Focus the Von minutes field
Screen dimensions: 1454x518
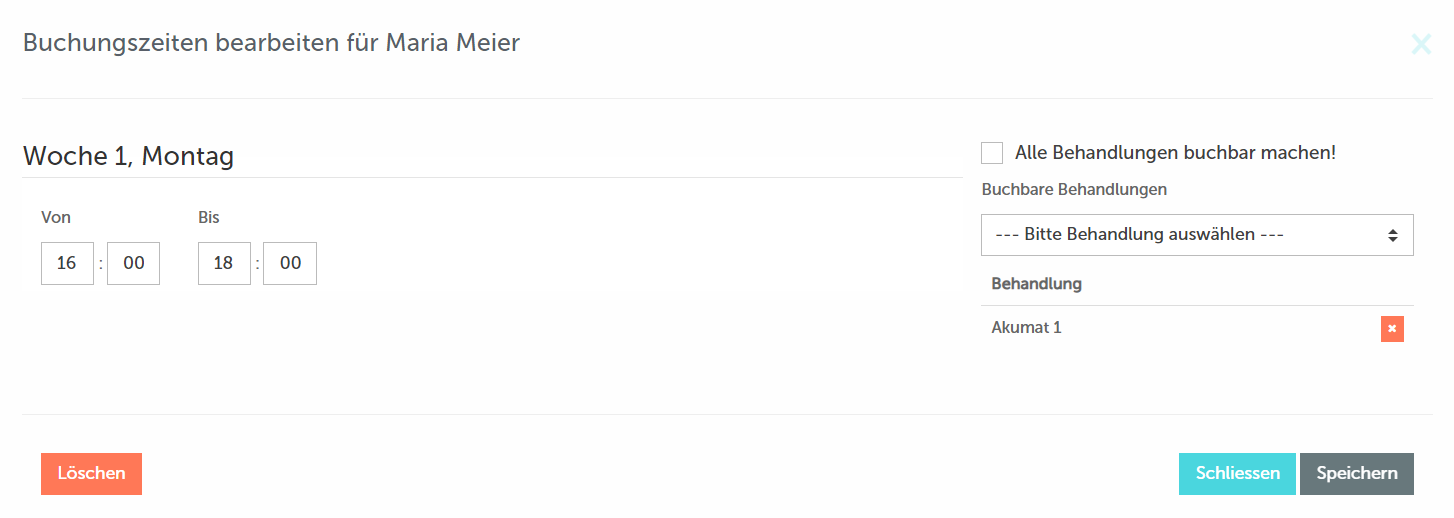(133, 263)
